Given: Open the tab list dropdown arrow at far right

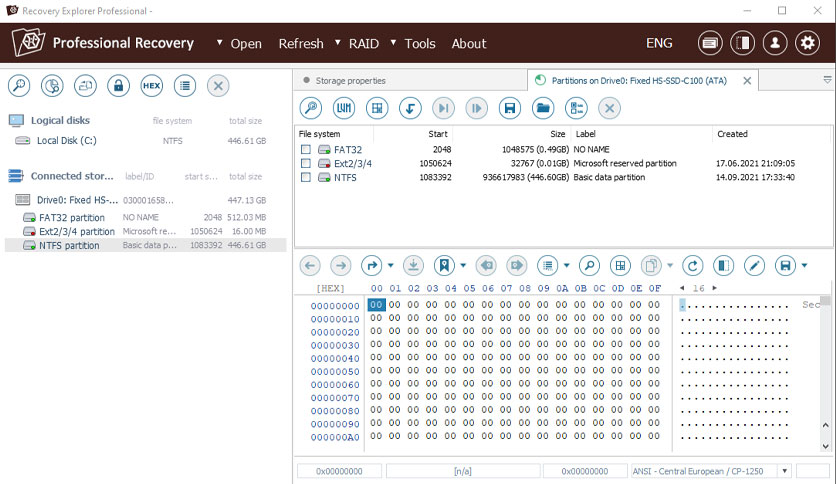Looking at the screenshot, I should 827,80.
